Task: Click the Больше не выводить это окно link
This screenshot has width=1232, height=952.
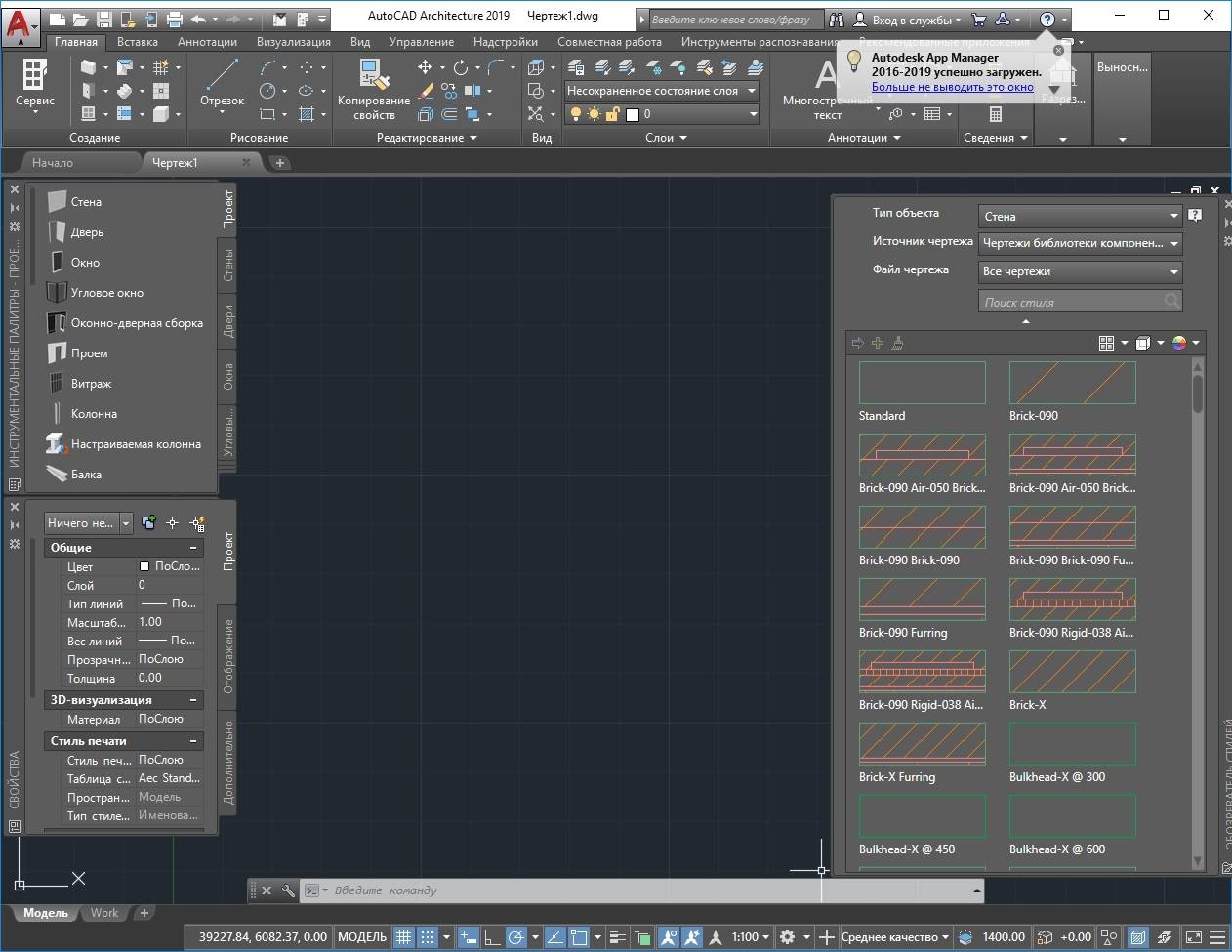Action: pyautogui.click(x=952, y=87)
